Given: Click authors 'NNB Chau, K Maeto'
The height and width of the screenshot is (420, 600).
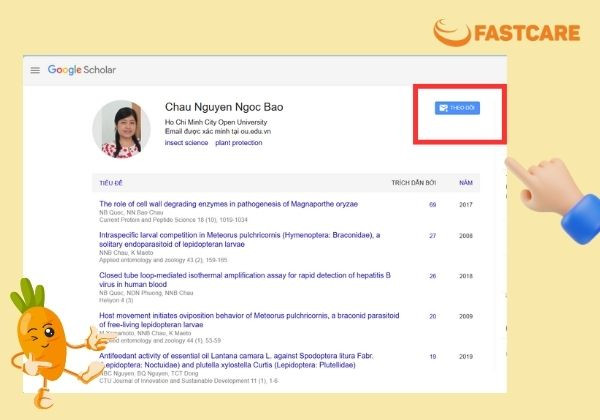Looking at the screenshot, I should (x=126, y=253).
